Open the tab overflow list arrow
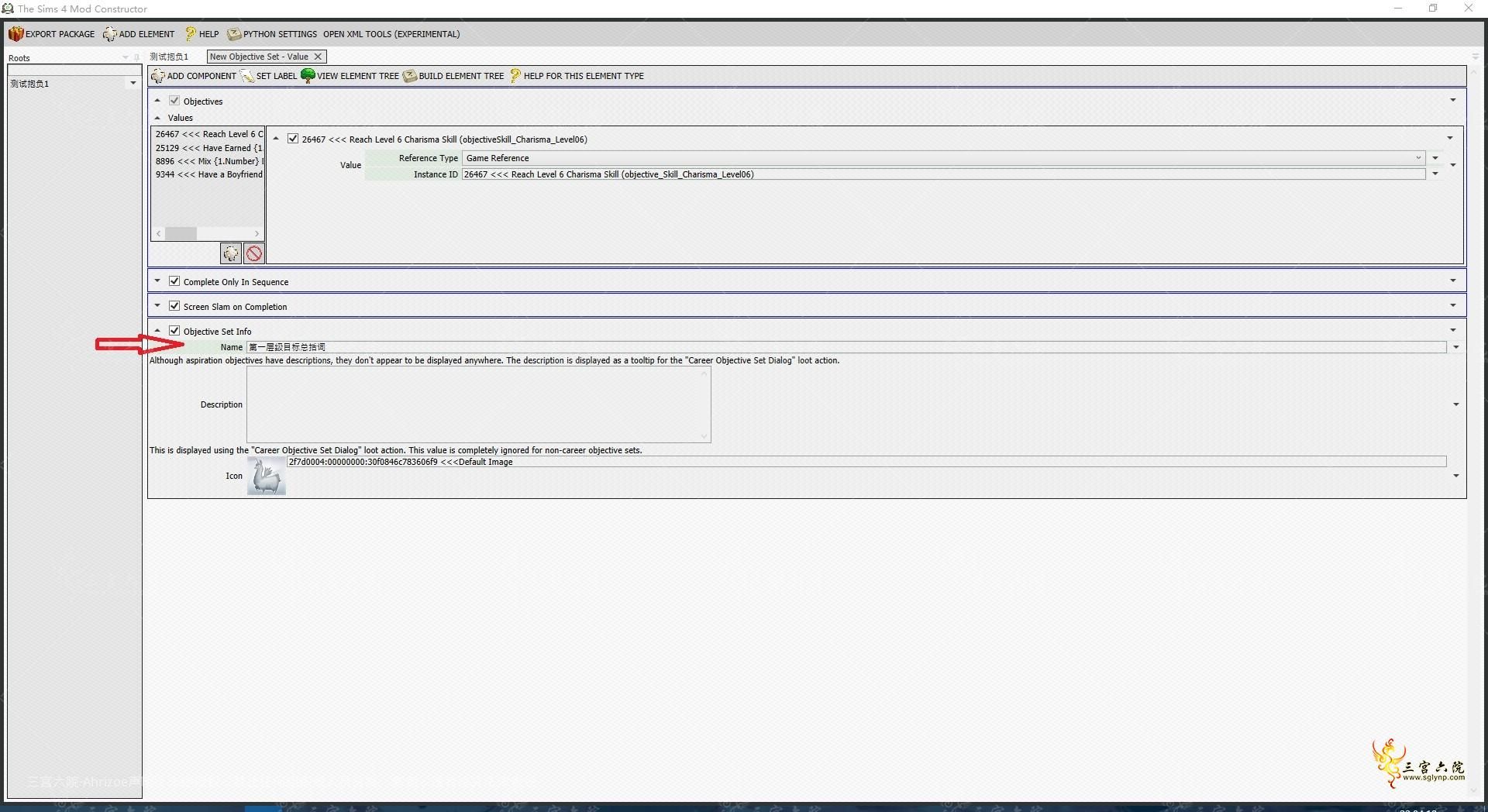The height and width of the screenshot is (812, 1488). tap(1475, 57)
